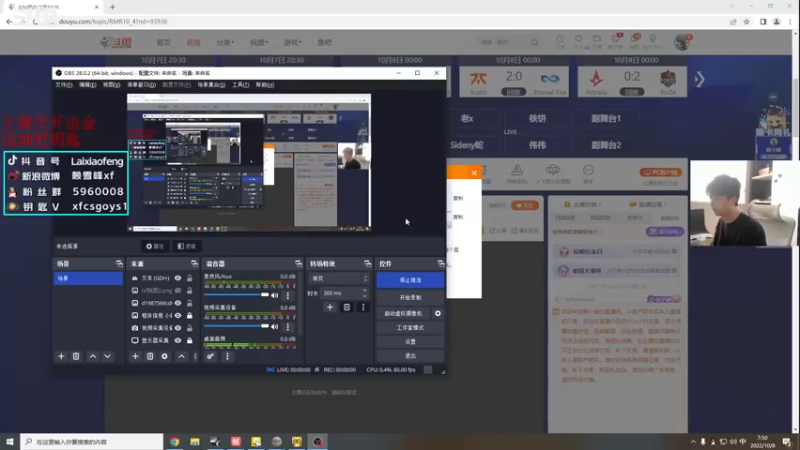Float the 控件 dock panel icon
This screenshot has height=450, width=800.
[440, 264]
